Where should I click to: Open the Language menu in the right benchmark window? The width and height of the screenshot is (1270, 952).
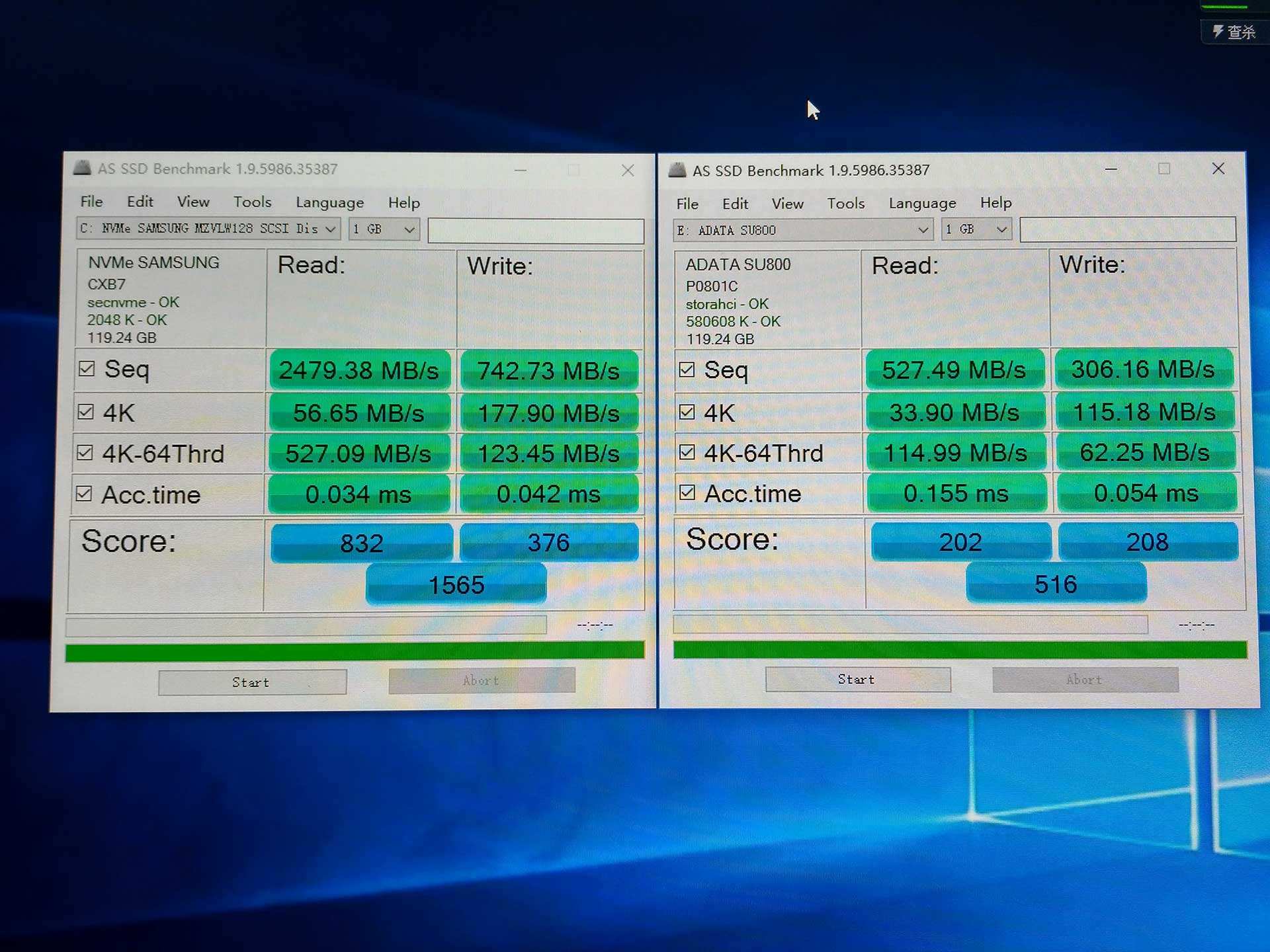pos(921,204)
